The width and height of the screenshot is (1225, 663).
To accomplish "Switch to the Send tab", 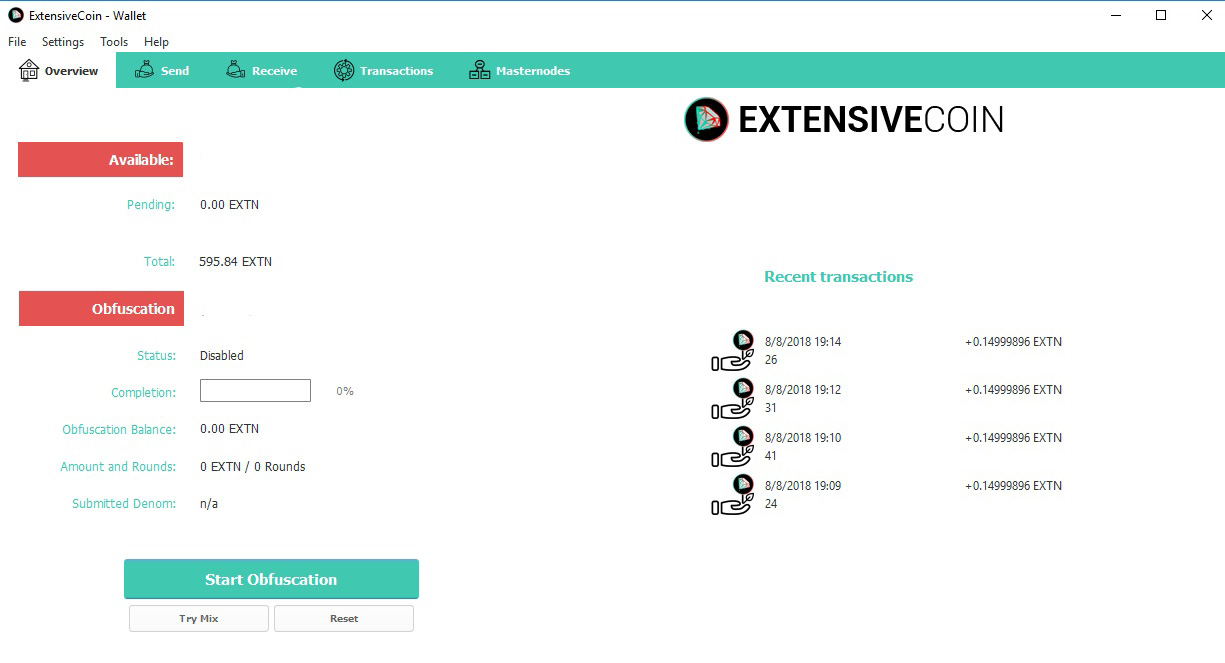I will [161, 70].
